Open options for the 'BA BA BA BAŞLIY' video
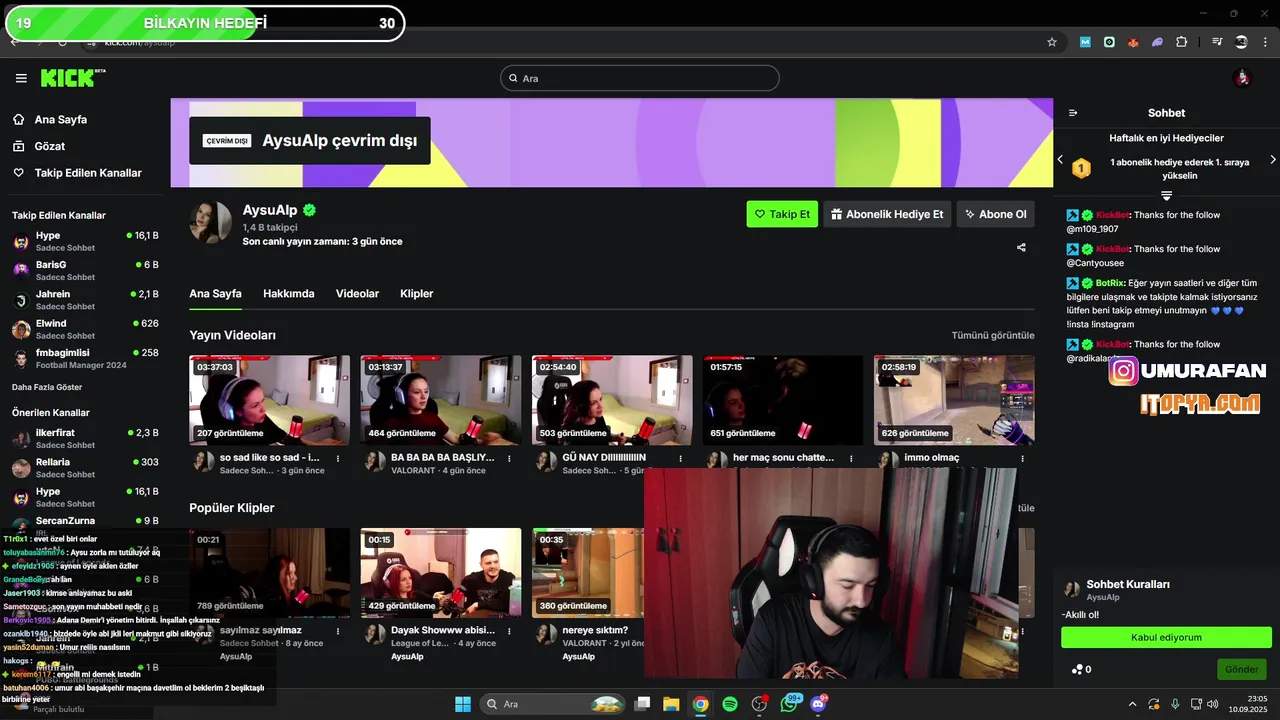Viewport: 1280px width, 720px height. pyautogui.click(x=509, y=459)
